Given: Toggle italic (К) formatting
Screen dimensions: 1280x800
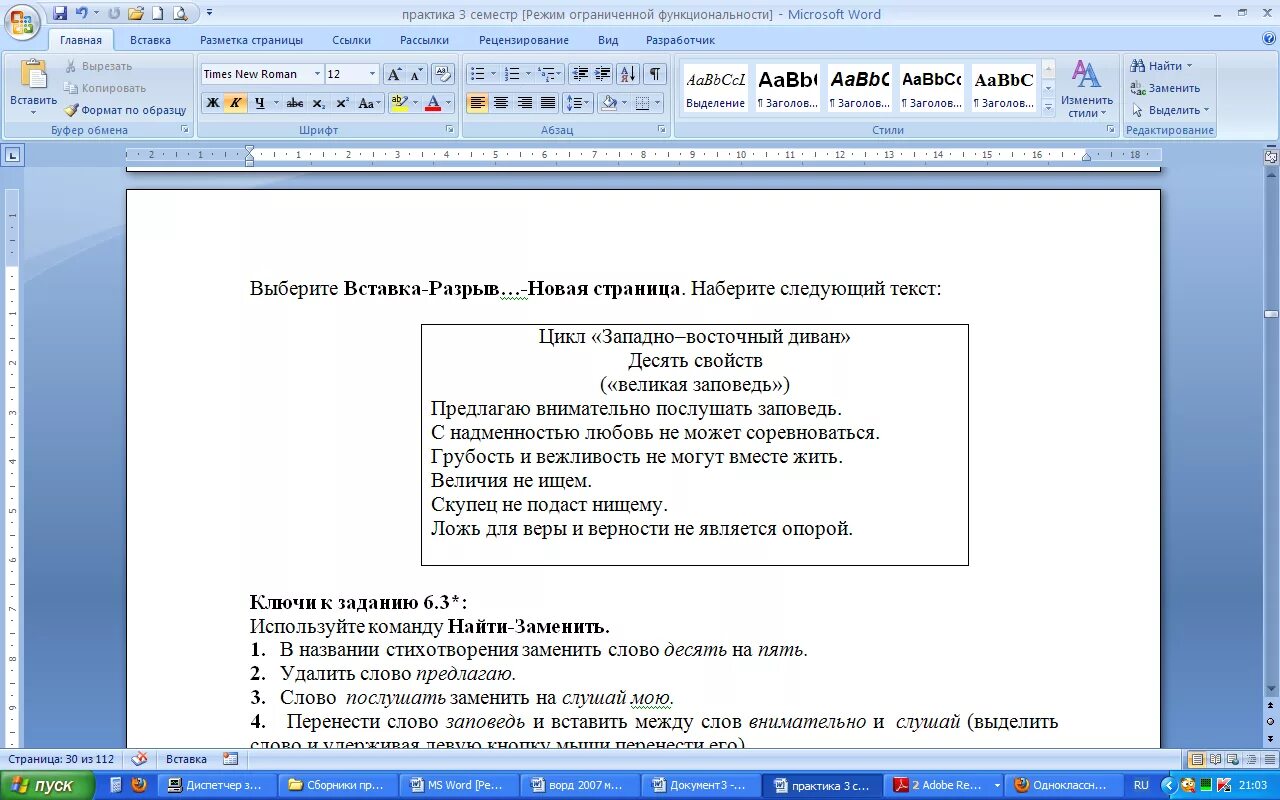Looking at the screenshot, I should point(236,103).
